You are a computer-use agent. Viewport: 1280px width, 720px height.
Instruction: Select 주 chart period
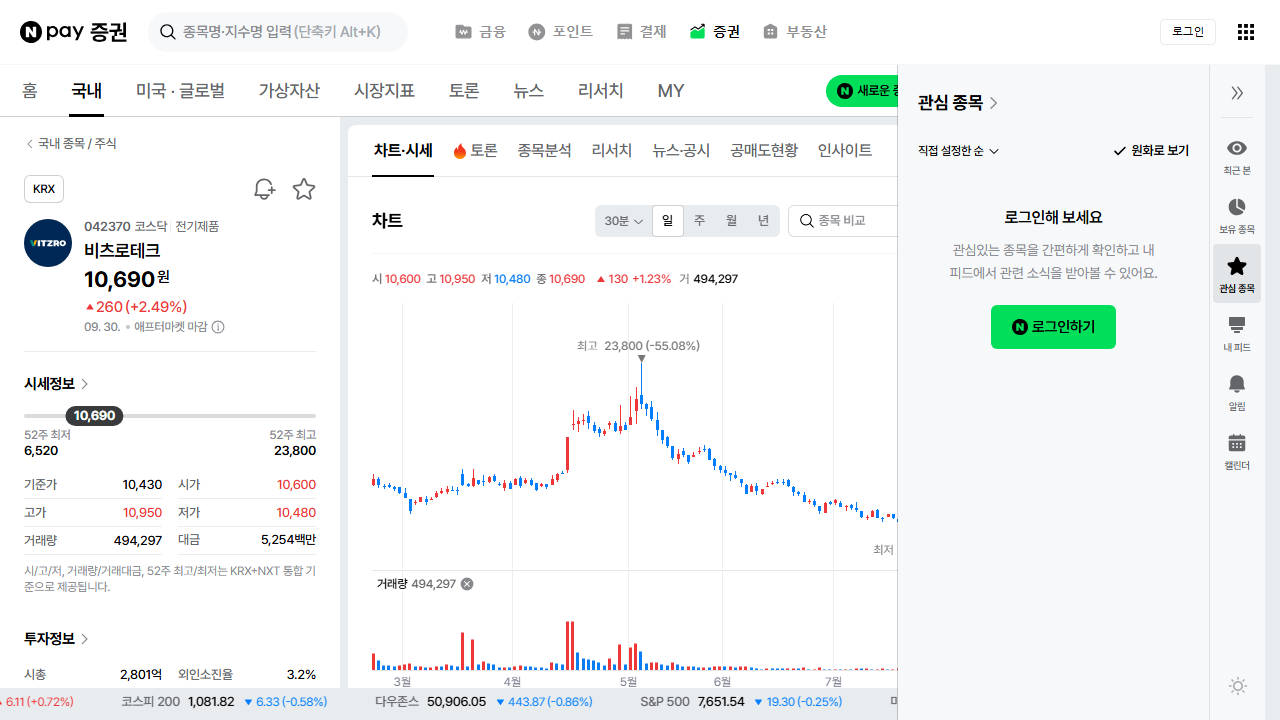pyautogui.click(x=699, y=221)
